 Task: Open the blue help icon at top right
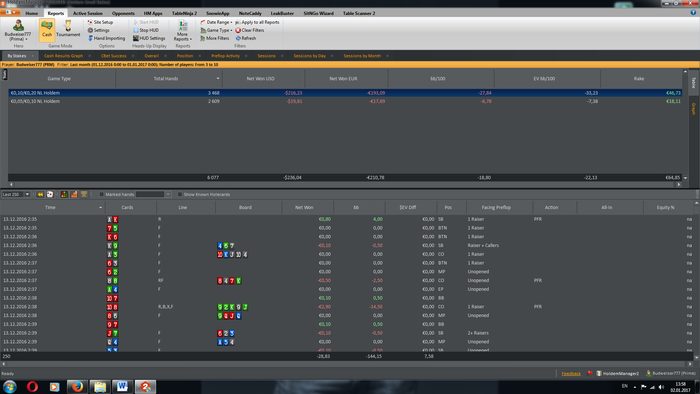693,13
